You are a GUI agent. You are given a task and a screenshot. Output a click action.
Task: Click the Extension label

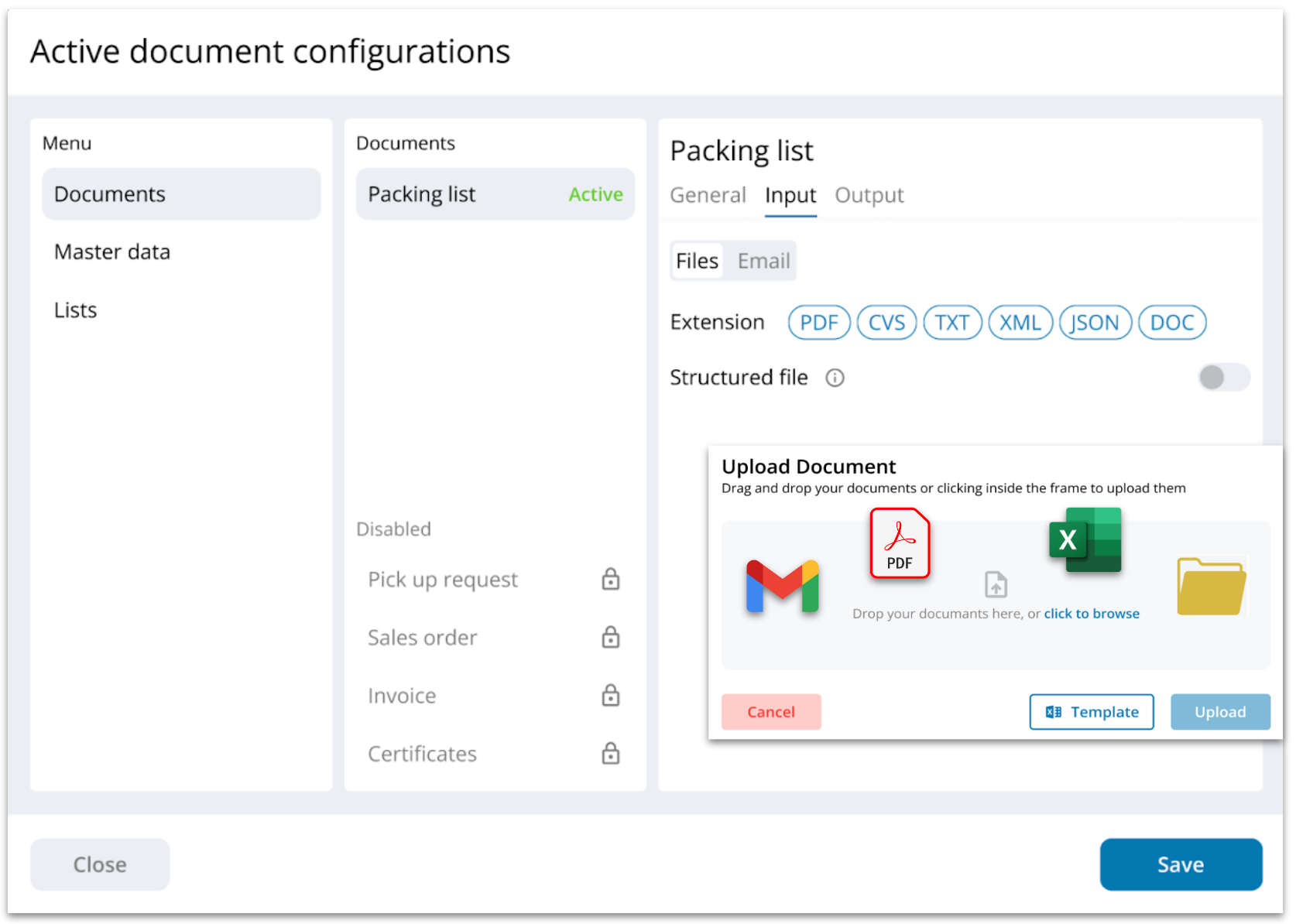point(717,322)
